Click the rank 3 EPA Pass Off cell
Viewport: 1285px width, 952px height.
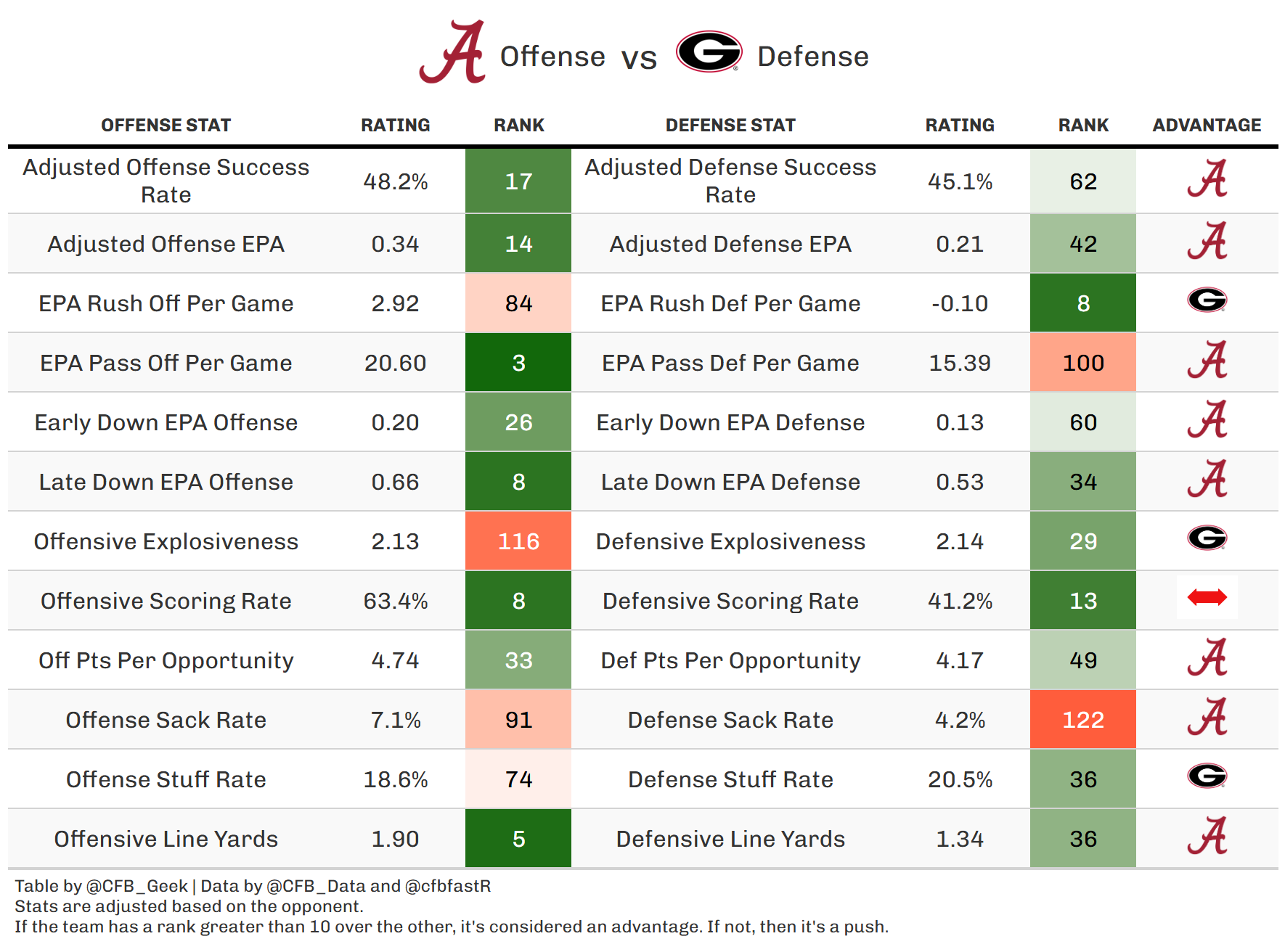pyautogui.click(x=518, y=363)
